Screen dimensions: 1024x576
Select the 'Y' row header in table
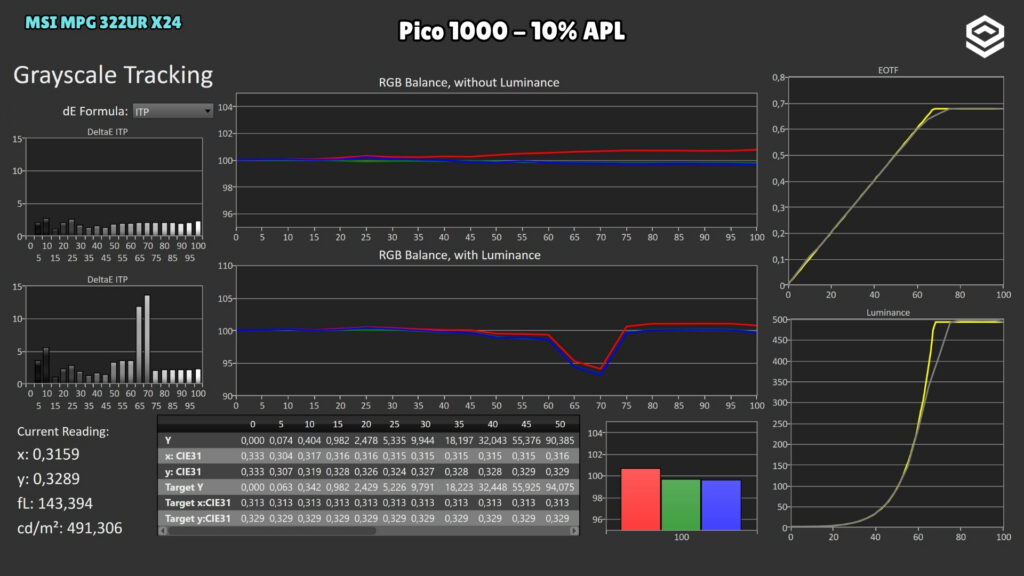(168, 441)
